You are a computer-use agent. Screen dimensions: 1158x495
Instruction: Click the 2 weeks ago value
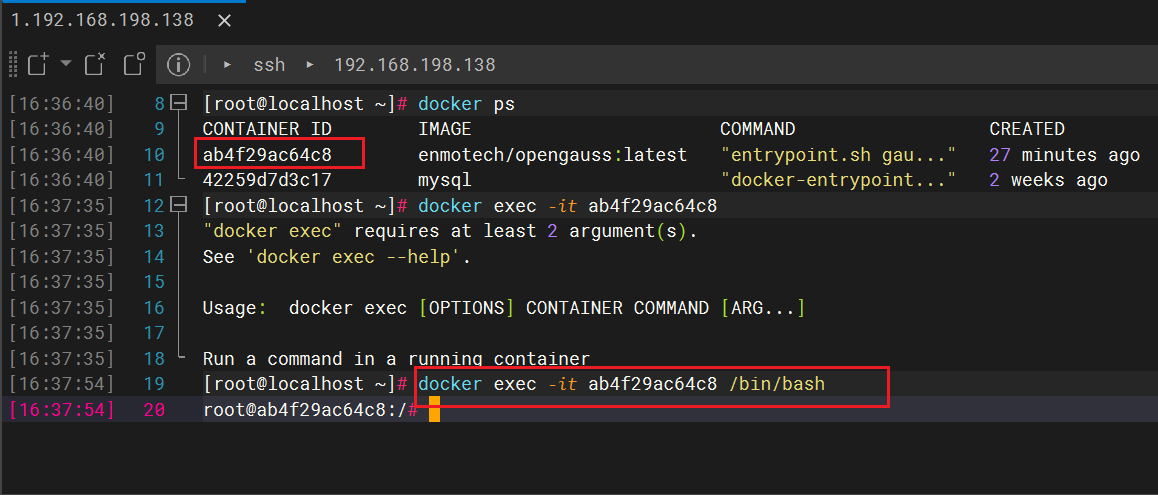[1048, 180]
